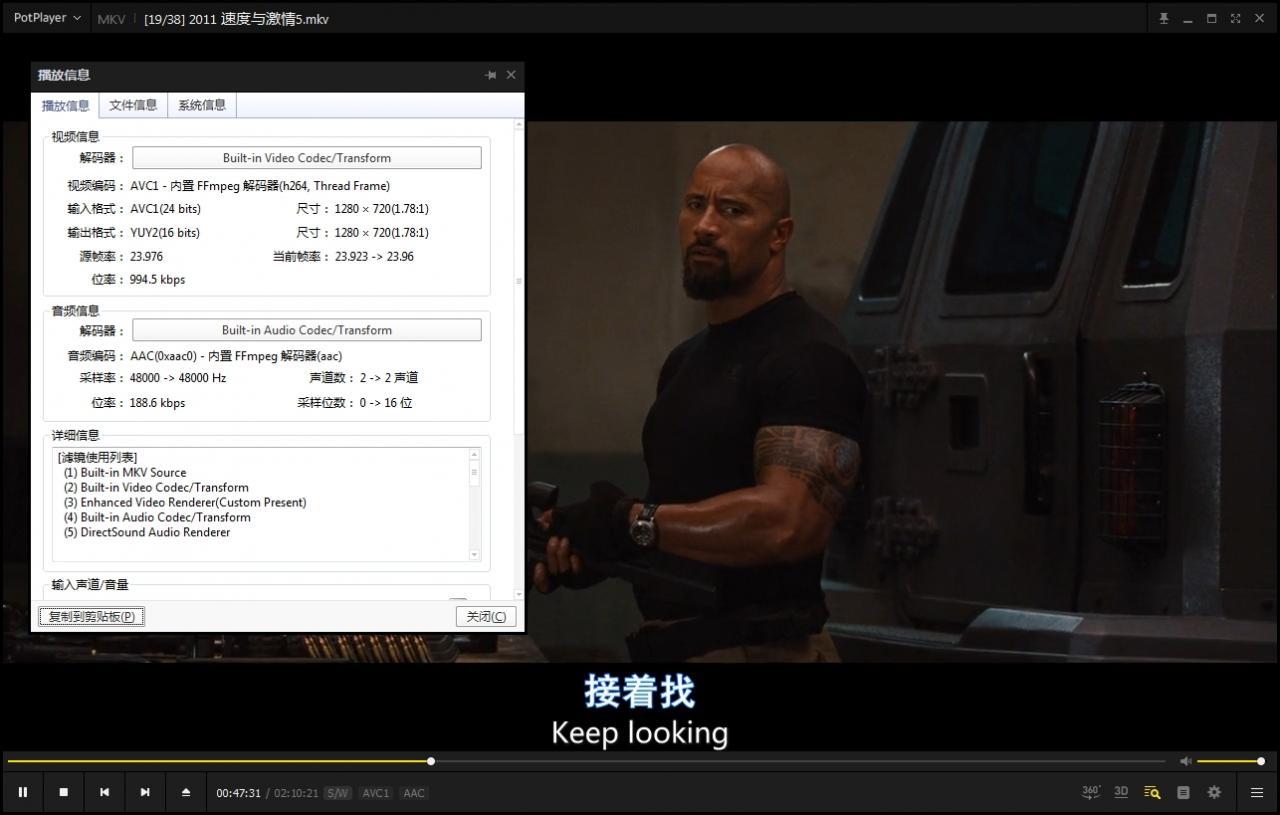Open the playlist search icon
This screenshot has width=1280, height=815.
point(1152,792)
